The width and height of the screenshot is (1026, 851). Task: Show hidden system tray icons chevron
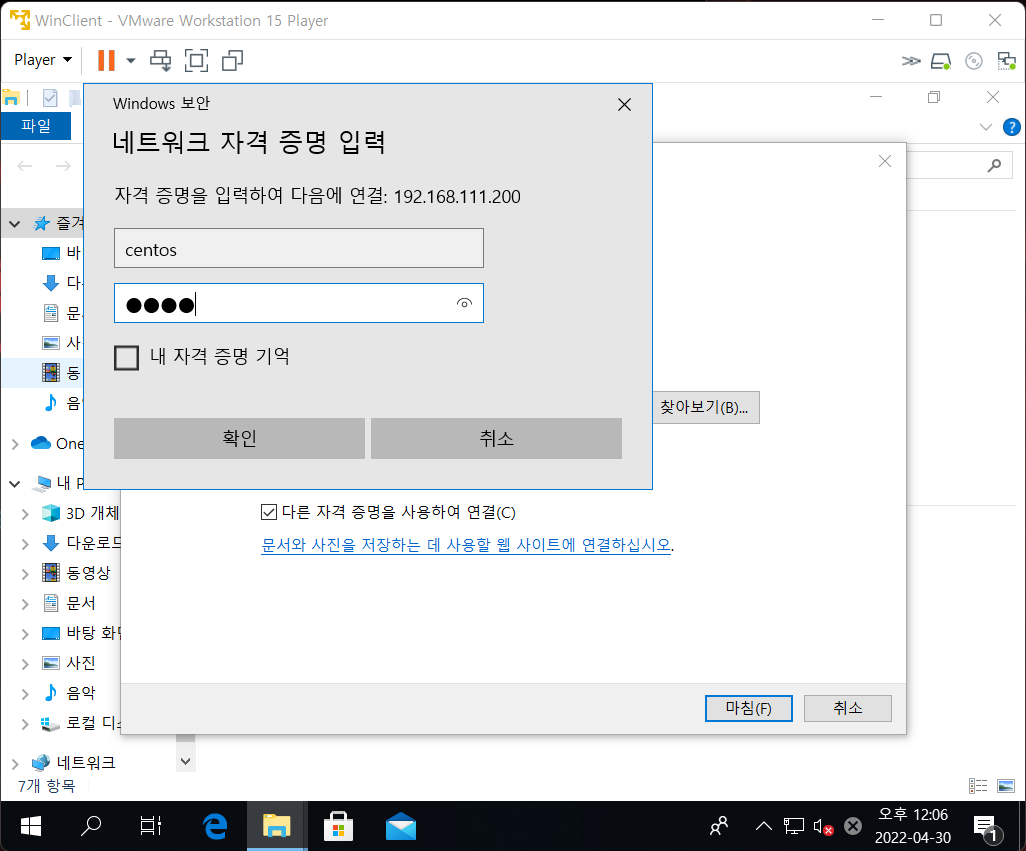(x=763, y=826)
